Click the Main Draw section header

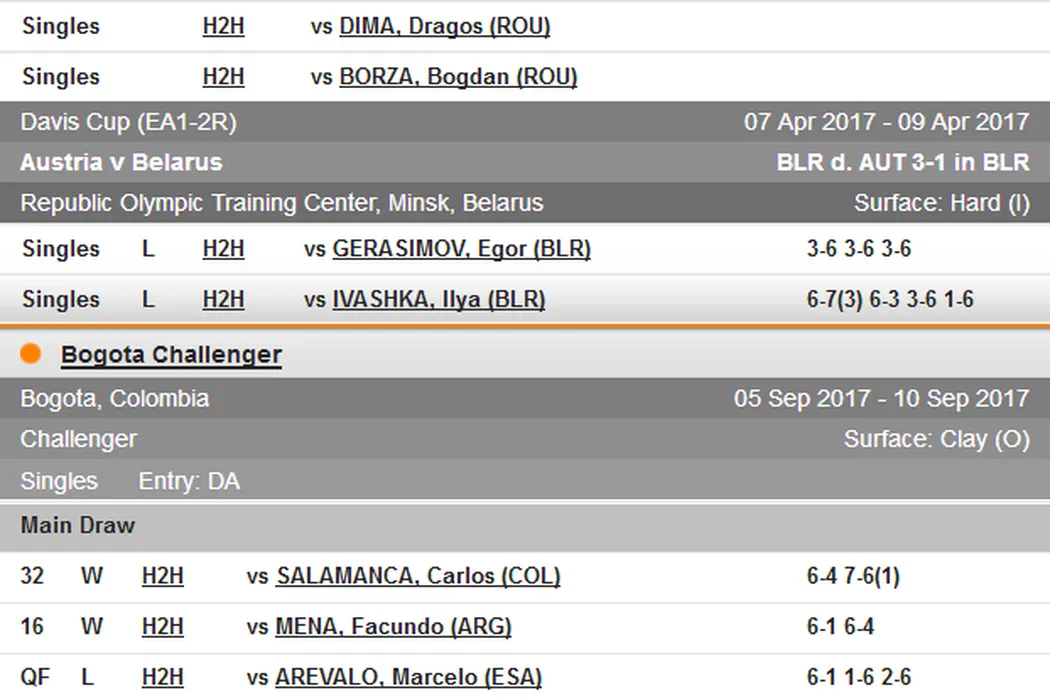(78, 525)
